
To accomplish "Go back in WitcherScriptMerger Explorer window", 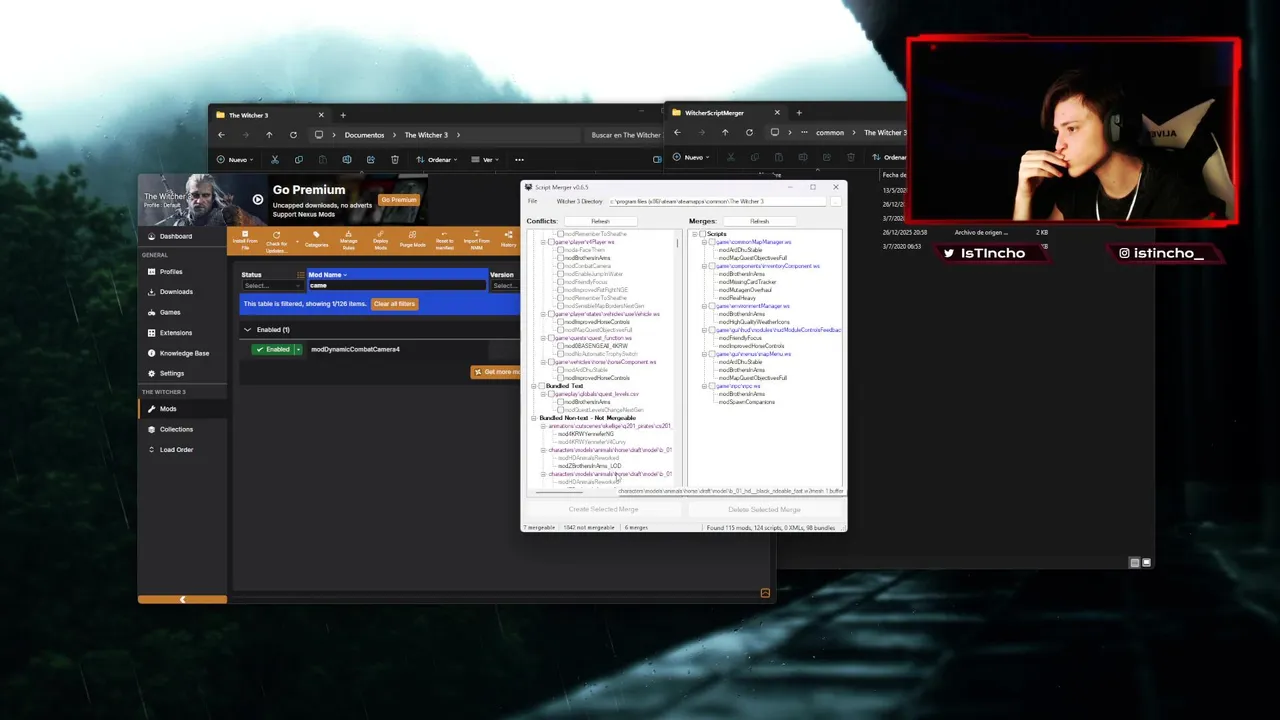I will click(x=677, y=132).
